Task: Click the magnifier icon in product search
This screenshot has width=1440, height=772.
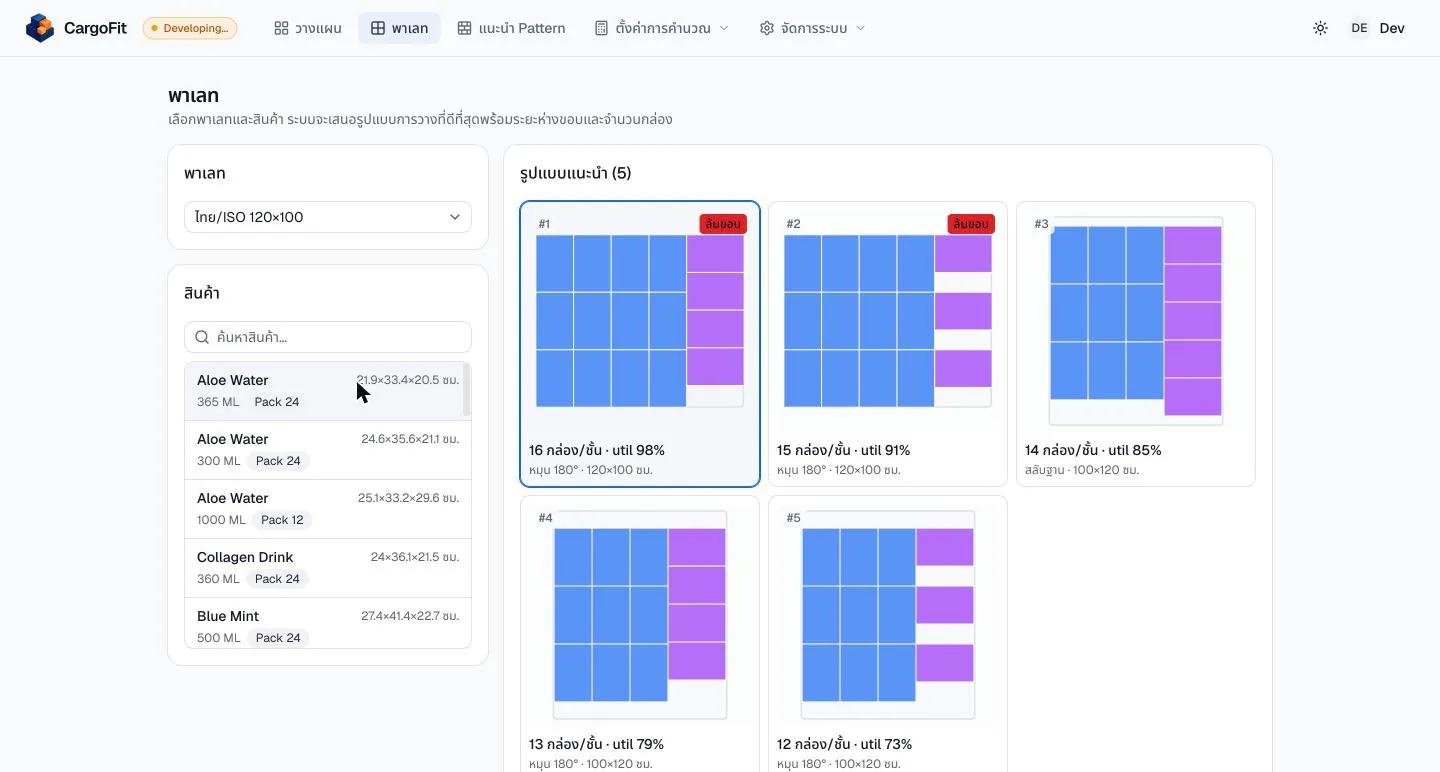Action: tap(202, 337)
